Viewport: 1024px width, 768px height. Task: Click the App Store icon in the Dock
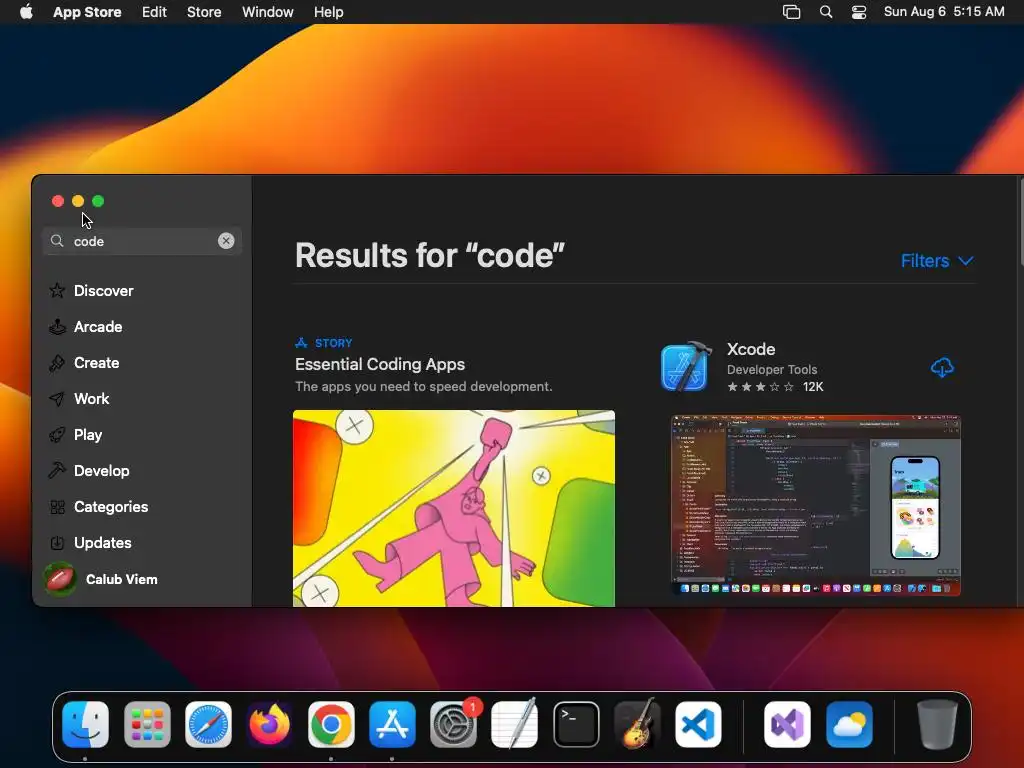(392, 724)
